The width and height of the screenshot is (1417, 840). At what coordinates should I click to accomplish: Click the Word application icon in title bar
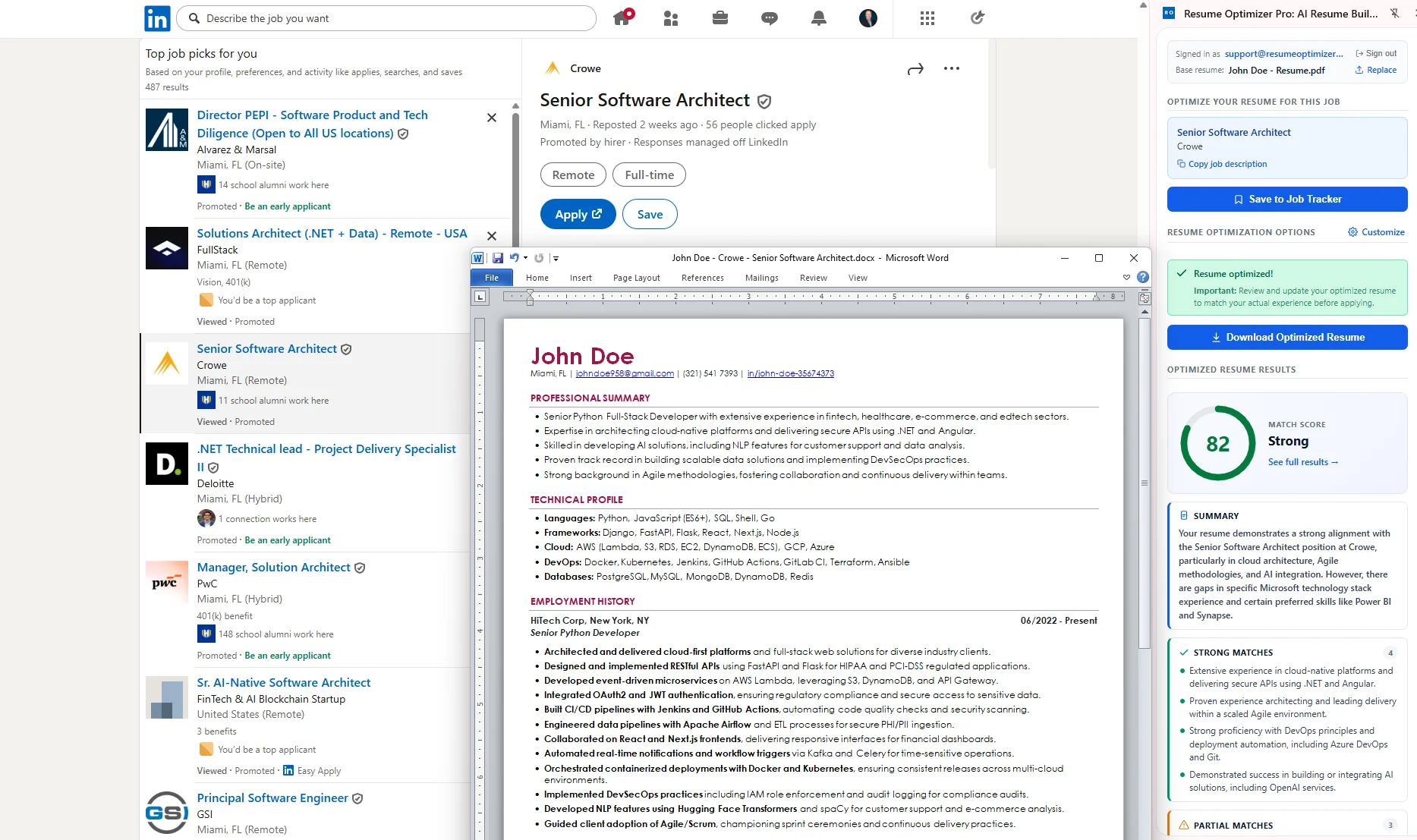478,258
